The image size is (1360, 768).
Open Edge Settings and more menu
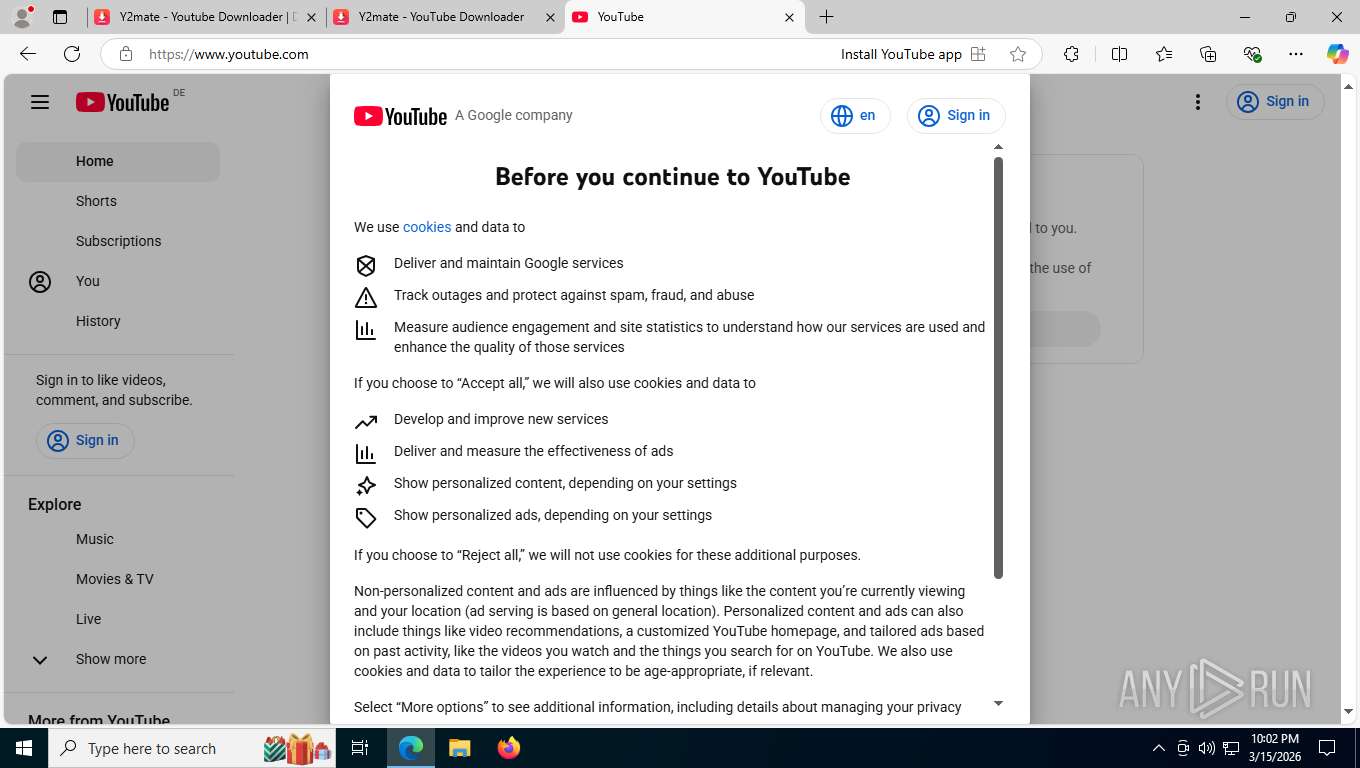(x=1296, y=54)
